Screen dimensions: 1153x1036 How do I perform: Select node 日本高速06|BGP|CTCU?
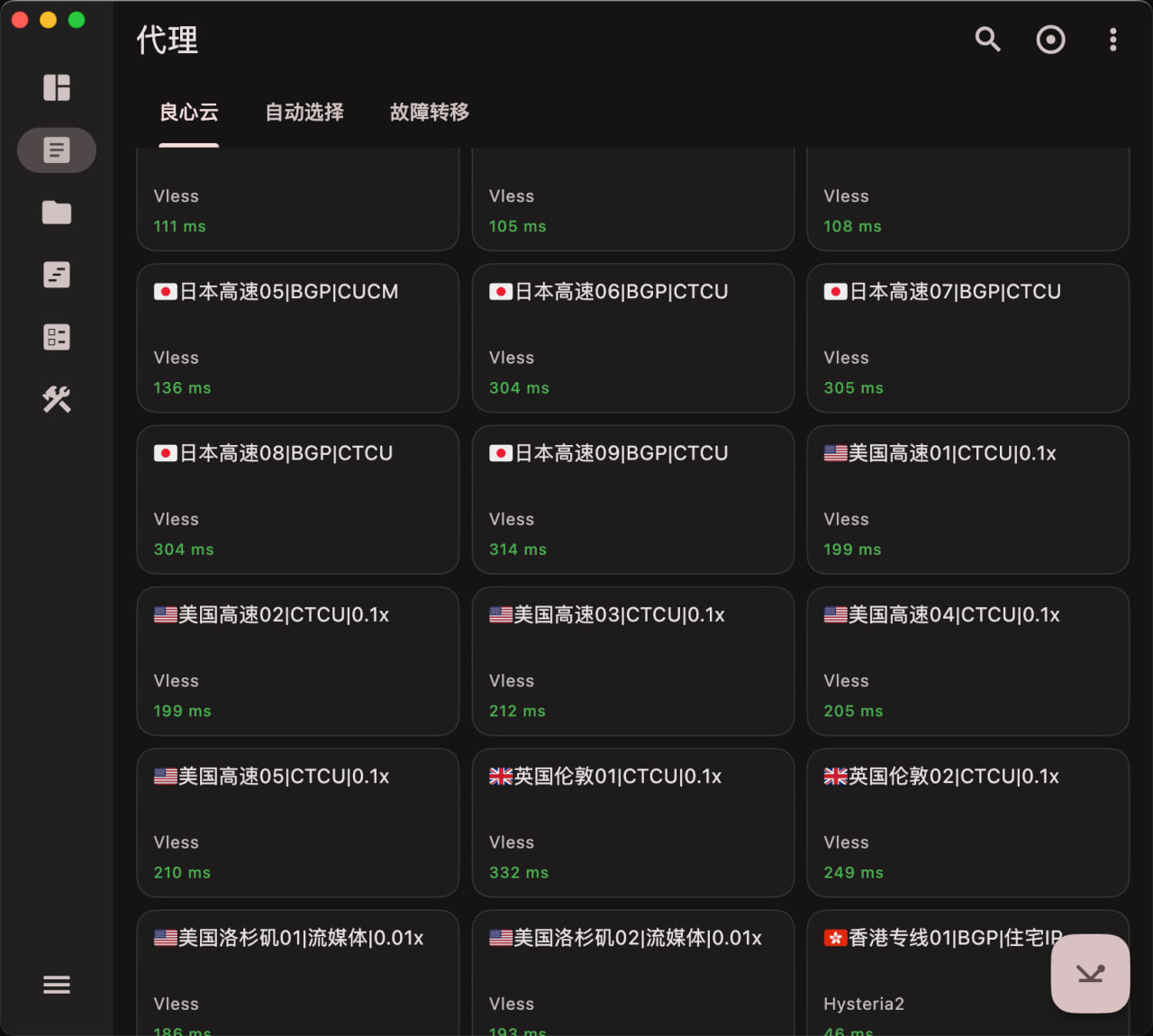pos(633,338)
